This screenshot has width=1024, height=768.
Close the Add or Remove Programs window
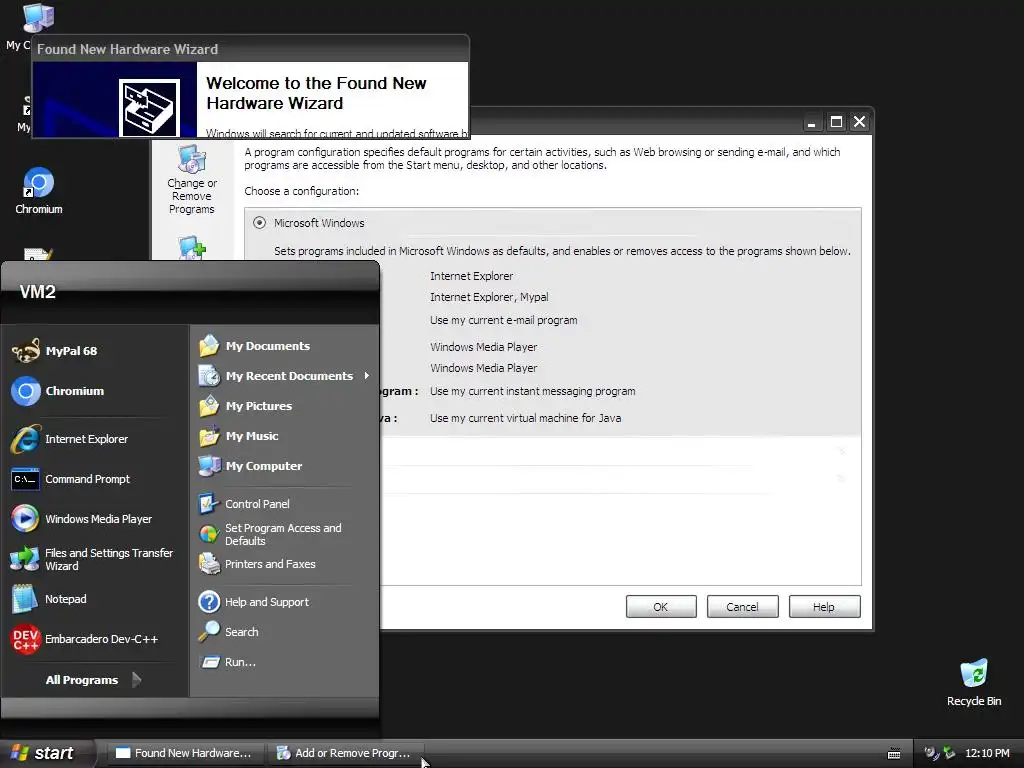(x=859, y=122)
